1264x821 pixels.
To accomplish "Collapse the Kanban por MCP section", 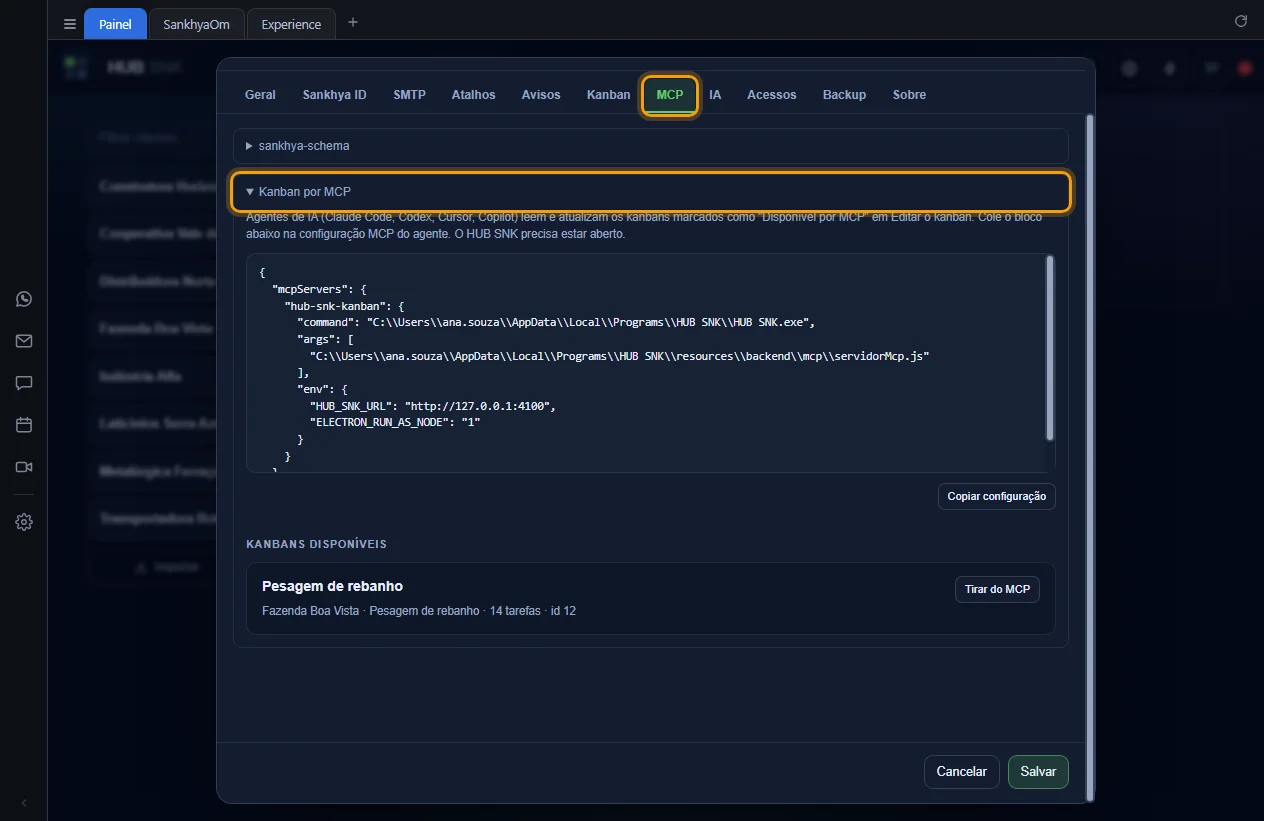I will pos(651,191).
